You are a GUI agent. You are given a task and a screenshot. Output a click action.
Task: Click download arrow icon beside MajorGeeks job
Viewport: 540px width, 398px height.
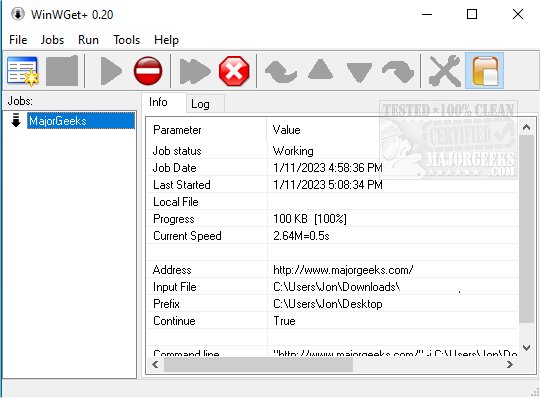coord(16,121)
